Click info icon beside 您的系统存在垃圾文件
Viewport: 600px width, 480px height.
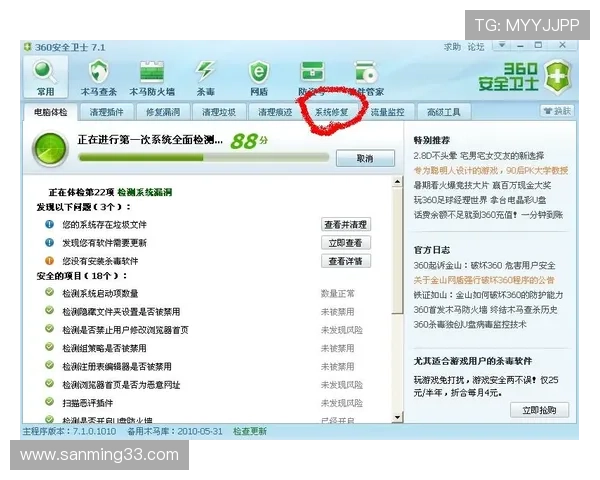coord(49,224)
